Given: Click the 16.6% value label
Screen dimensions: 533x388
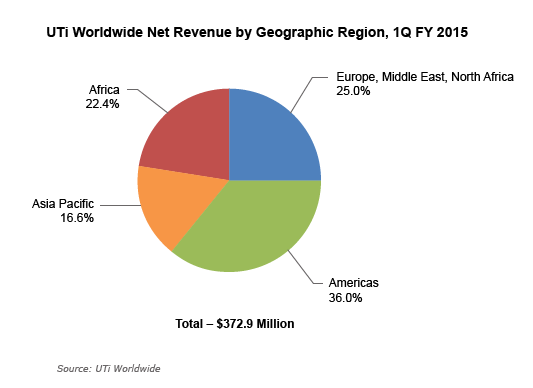Looking at the screenshot, I should 77,218.
